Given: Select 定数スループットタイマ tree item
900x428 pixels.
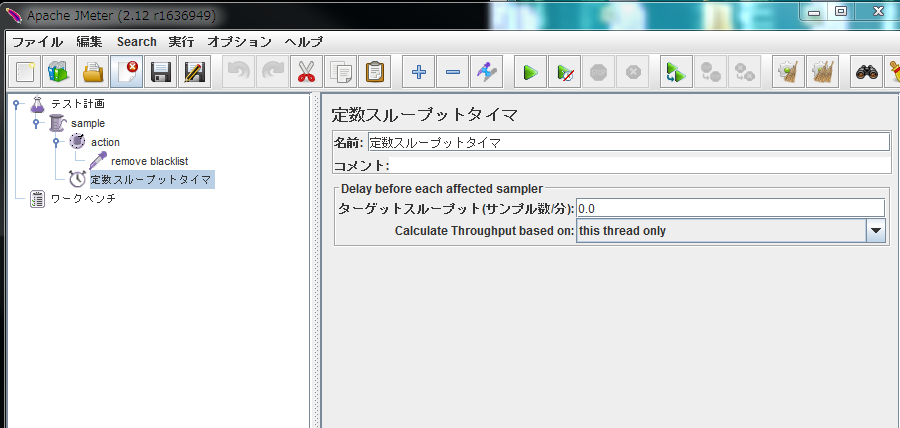Looking at the screenshot, I should 152,180.
